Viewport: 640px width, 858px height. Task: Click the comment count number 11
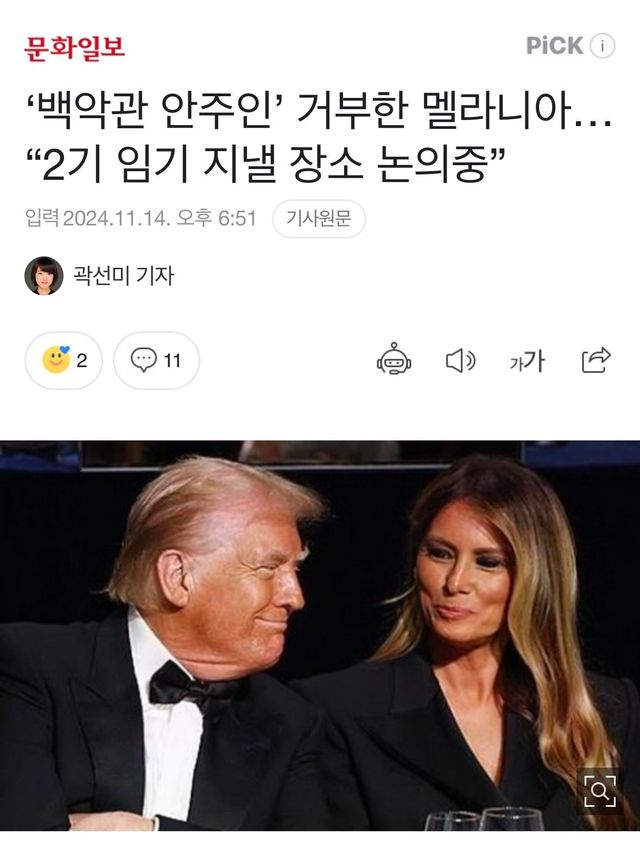(172, 361)
